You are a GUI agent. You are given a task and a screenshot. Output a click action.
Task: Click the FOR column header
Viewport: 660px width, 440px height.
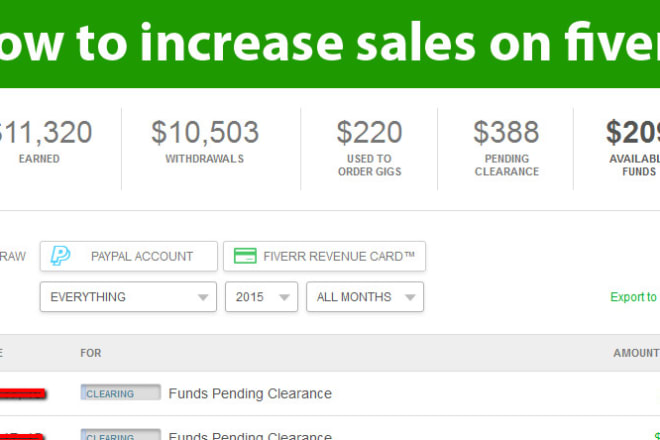coord(91,353)
